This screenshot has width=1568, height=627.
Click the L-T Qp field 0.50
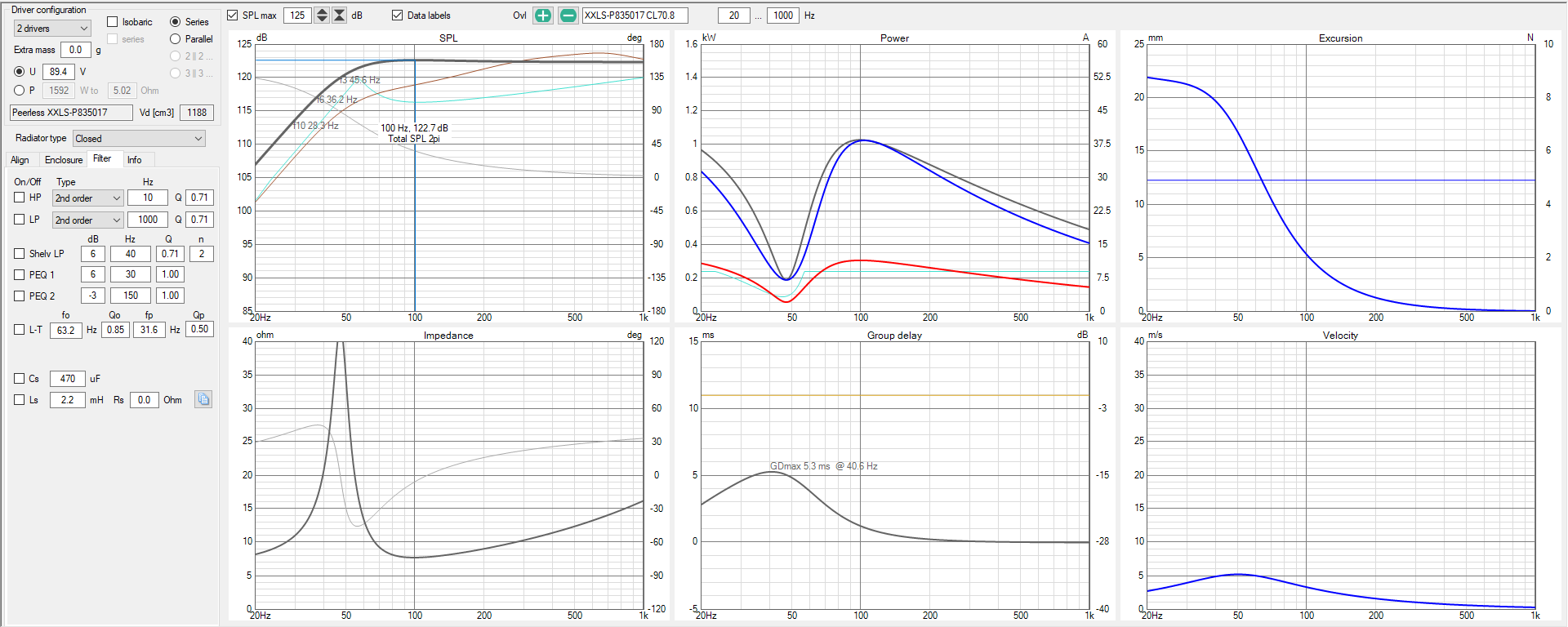pyautogui.click(x=200, y=329)
